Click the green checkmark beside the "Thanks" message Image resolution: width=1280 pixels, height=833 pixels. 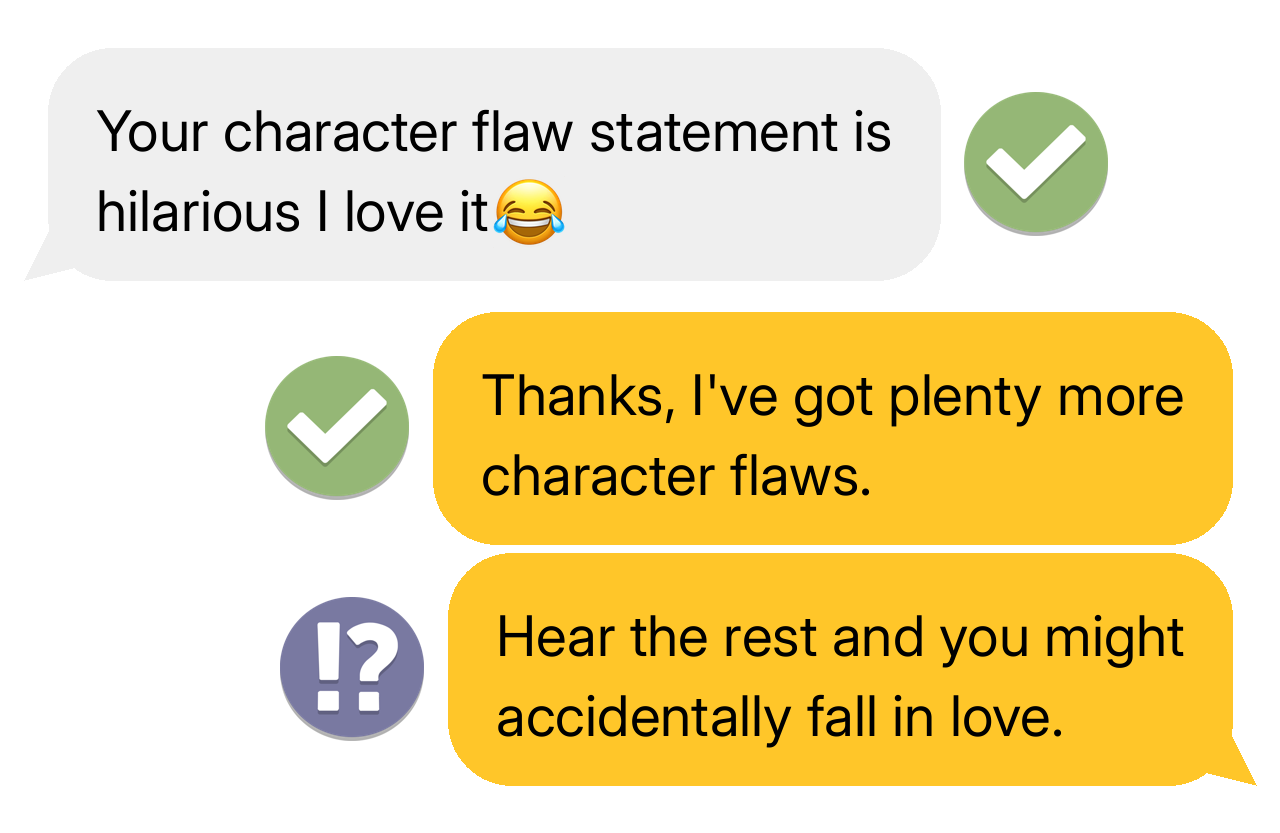(x=337, y=426)
